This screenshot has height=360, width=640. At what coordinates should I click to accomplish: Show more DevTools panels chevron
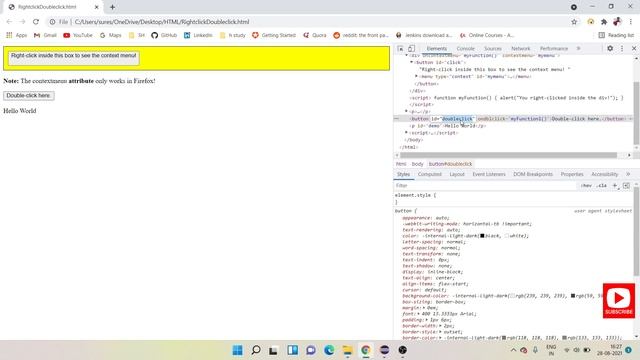578,48
